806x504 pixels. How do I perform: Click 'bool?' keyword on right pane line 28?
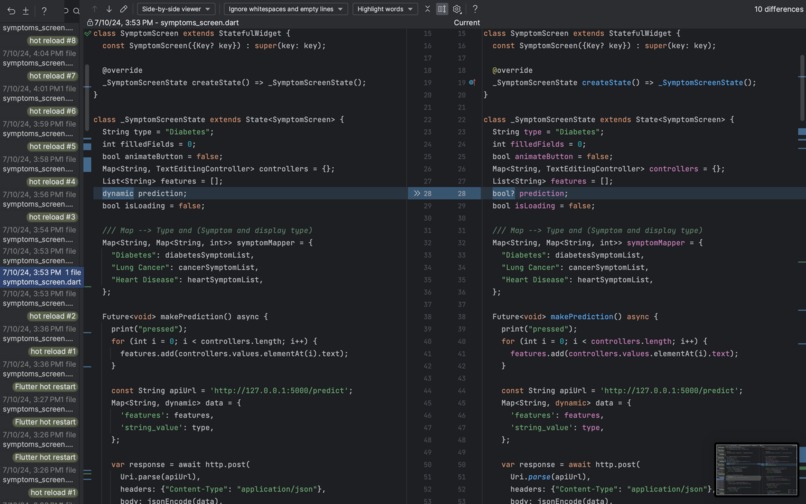click(503, 193)
